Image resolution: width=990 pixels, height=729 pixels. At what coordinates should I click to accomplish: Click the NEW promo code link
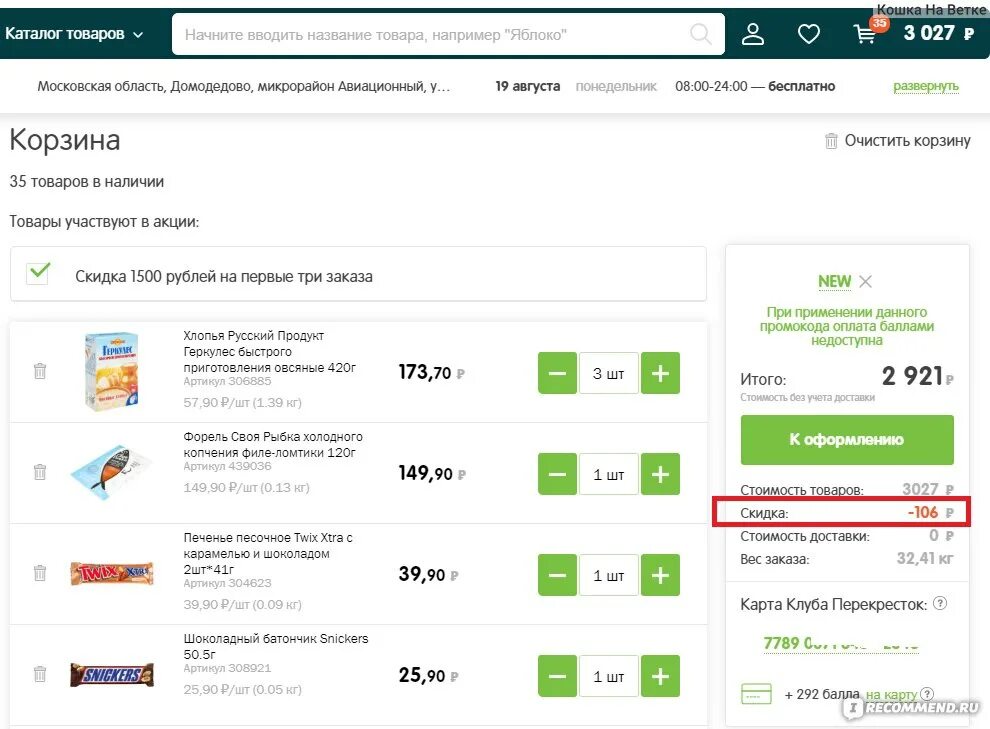(835, 282)
